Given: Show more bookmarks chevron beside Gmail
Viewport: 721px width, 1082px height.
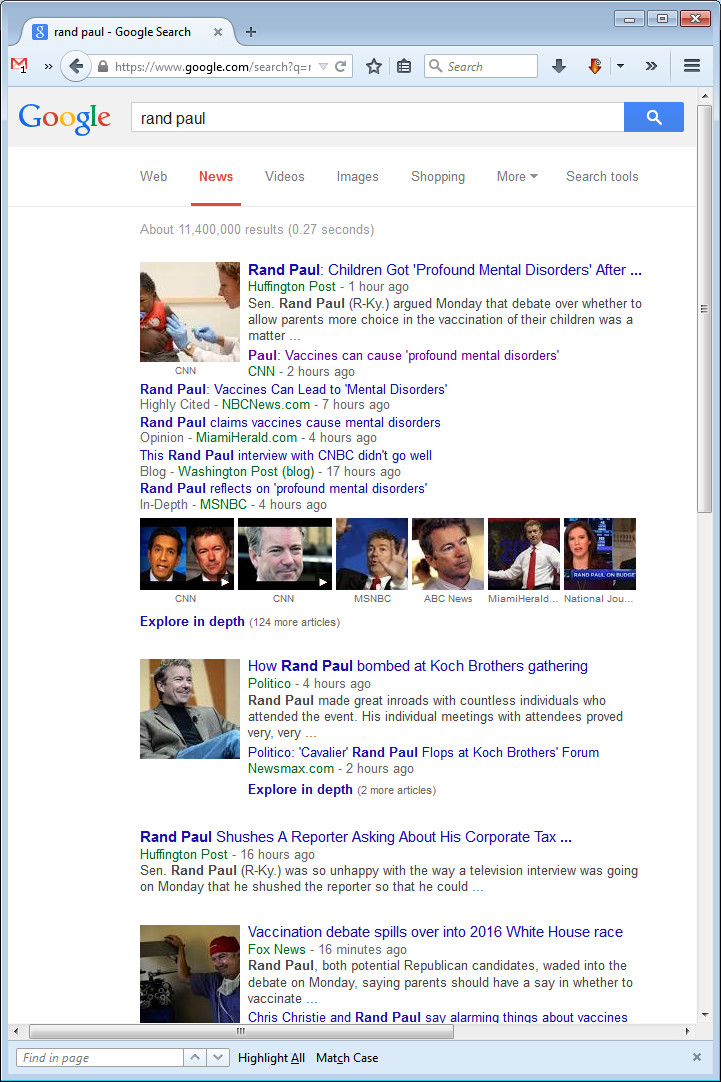Looking at the screenshot, I should click(48, 66).
